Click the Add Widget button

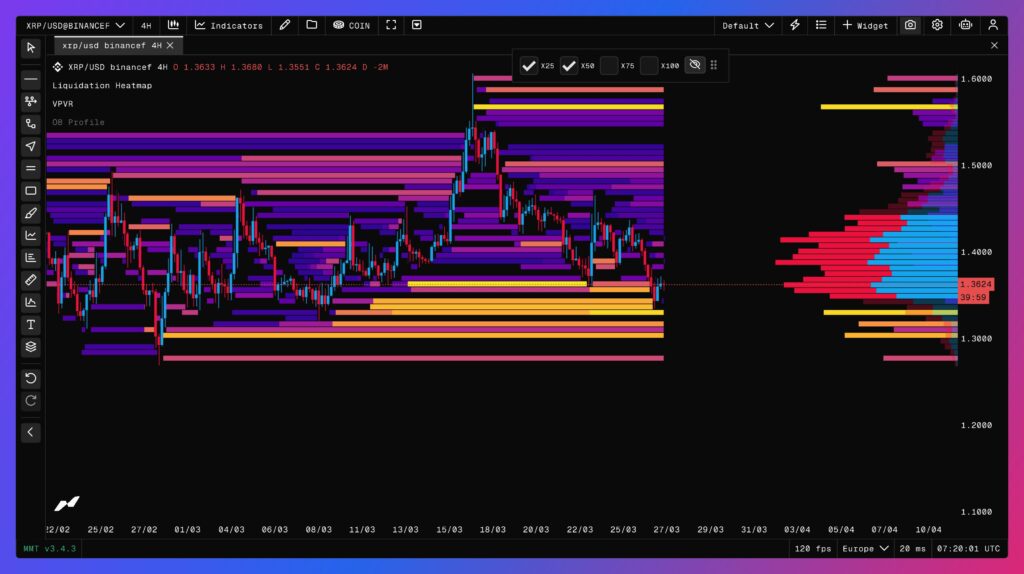pyautogui.click(x=865, y=25)
